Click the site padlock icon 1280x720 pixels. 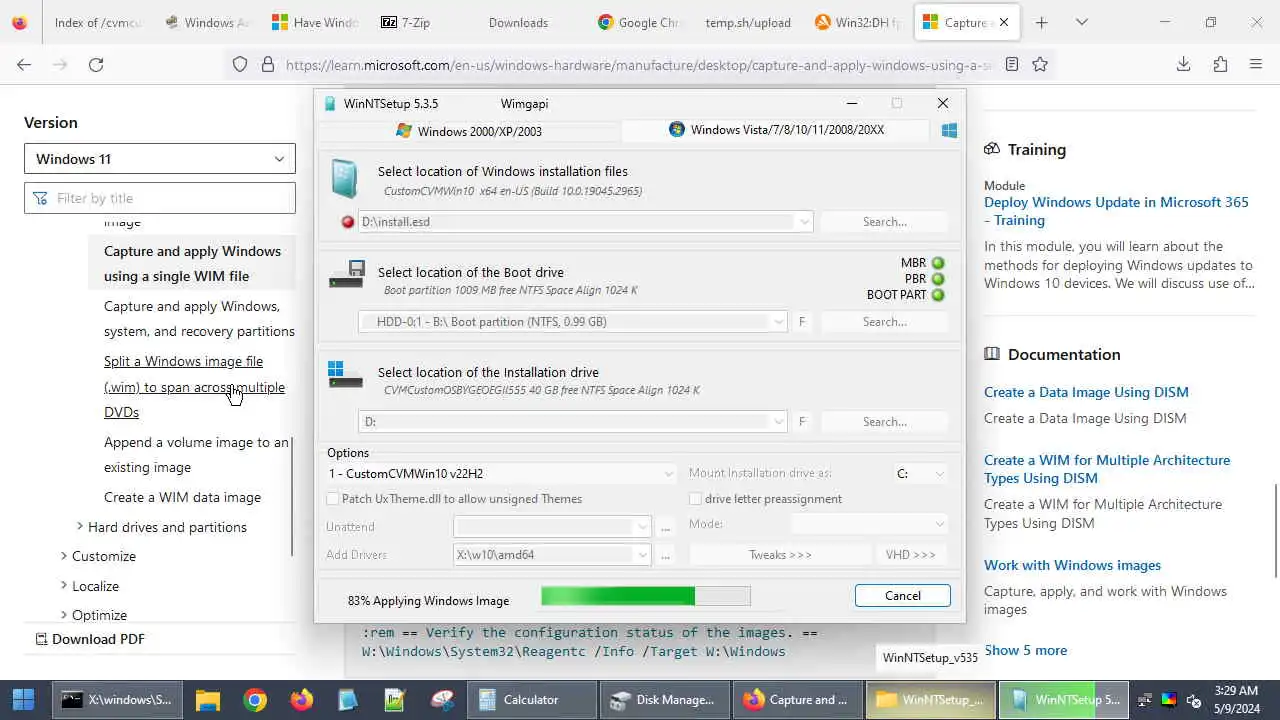[x=267, y=64]
